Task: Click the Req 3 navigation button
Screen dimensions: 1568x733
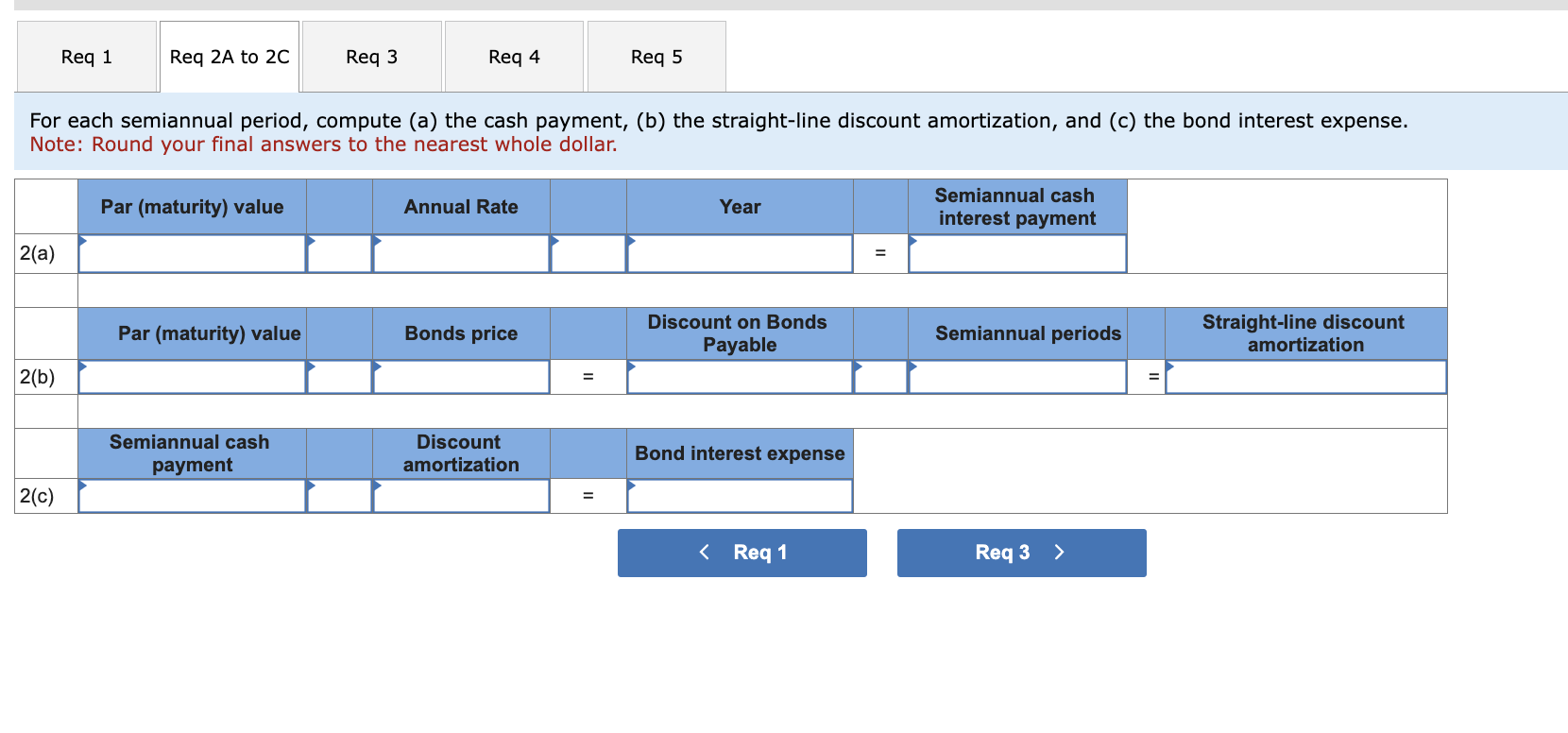Action: (1021, 553)
